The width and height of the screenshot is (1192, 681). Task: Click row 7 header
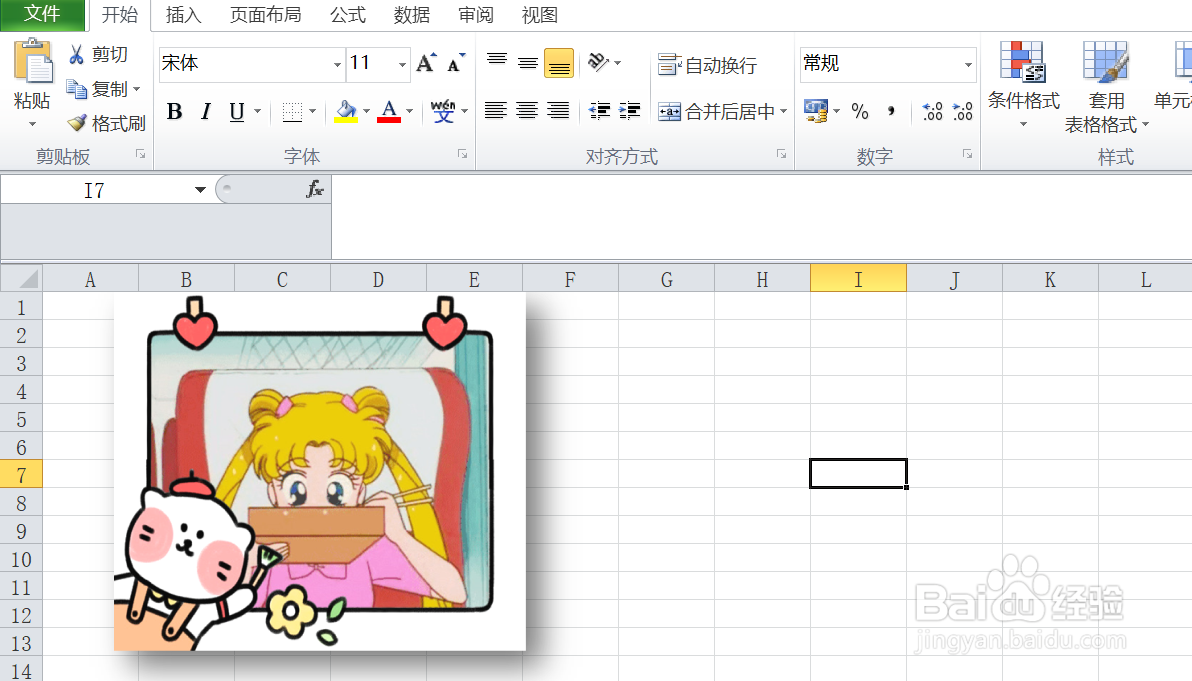(21, 475)
